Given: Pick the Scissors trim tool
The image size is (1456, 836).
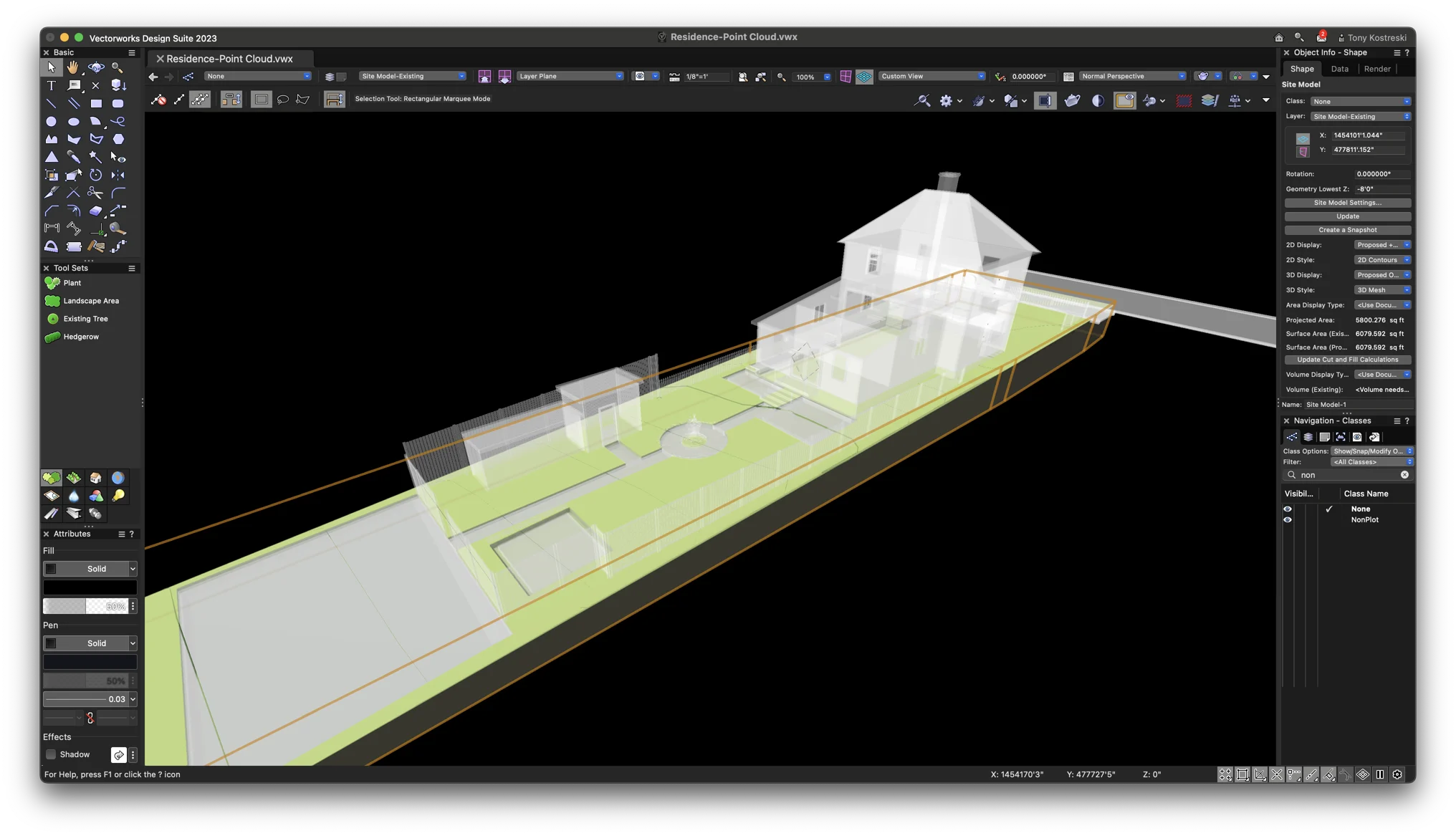Looking at the screenshot, I should [95, 193].
